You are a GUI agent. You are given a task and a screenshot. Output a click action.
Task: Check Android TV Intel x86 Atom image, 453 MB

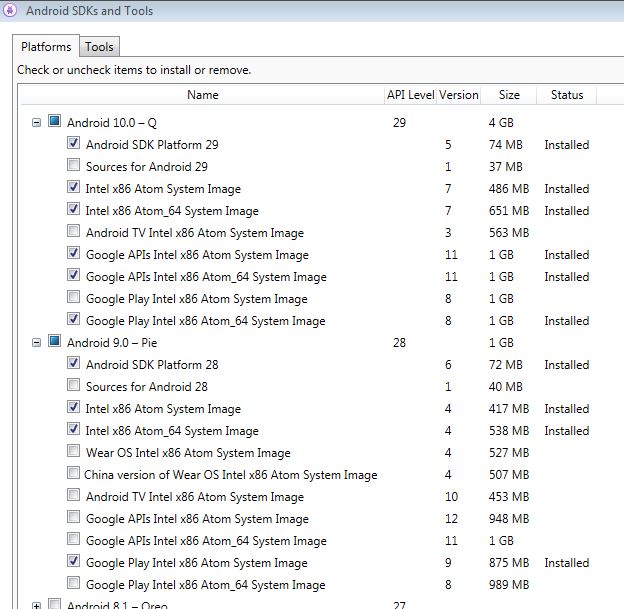[x=74, y=495]
